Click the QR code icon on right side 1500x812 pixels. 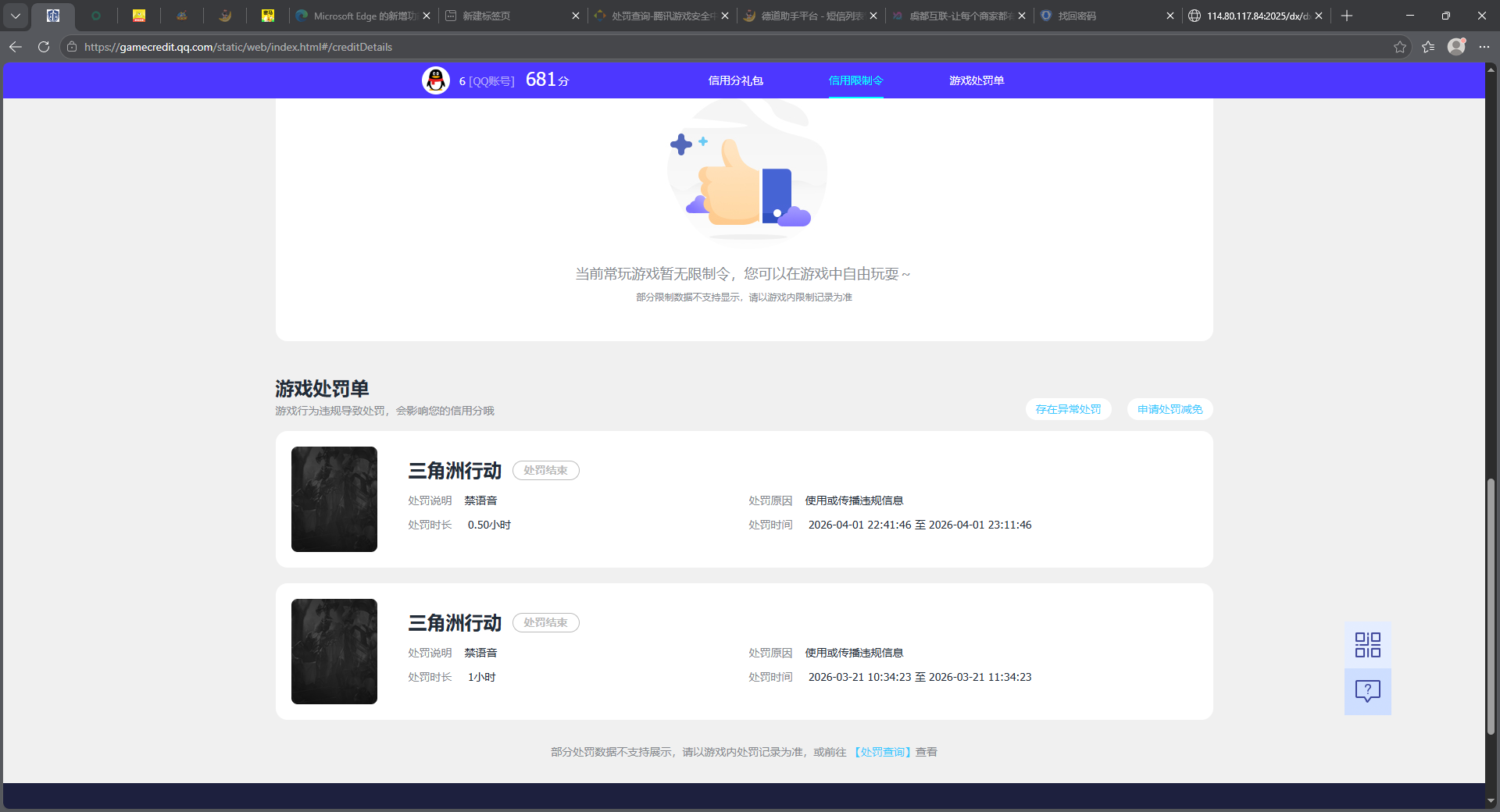click(1367, 645)
